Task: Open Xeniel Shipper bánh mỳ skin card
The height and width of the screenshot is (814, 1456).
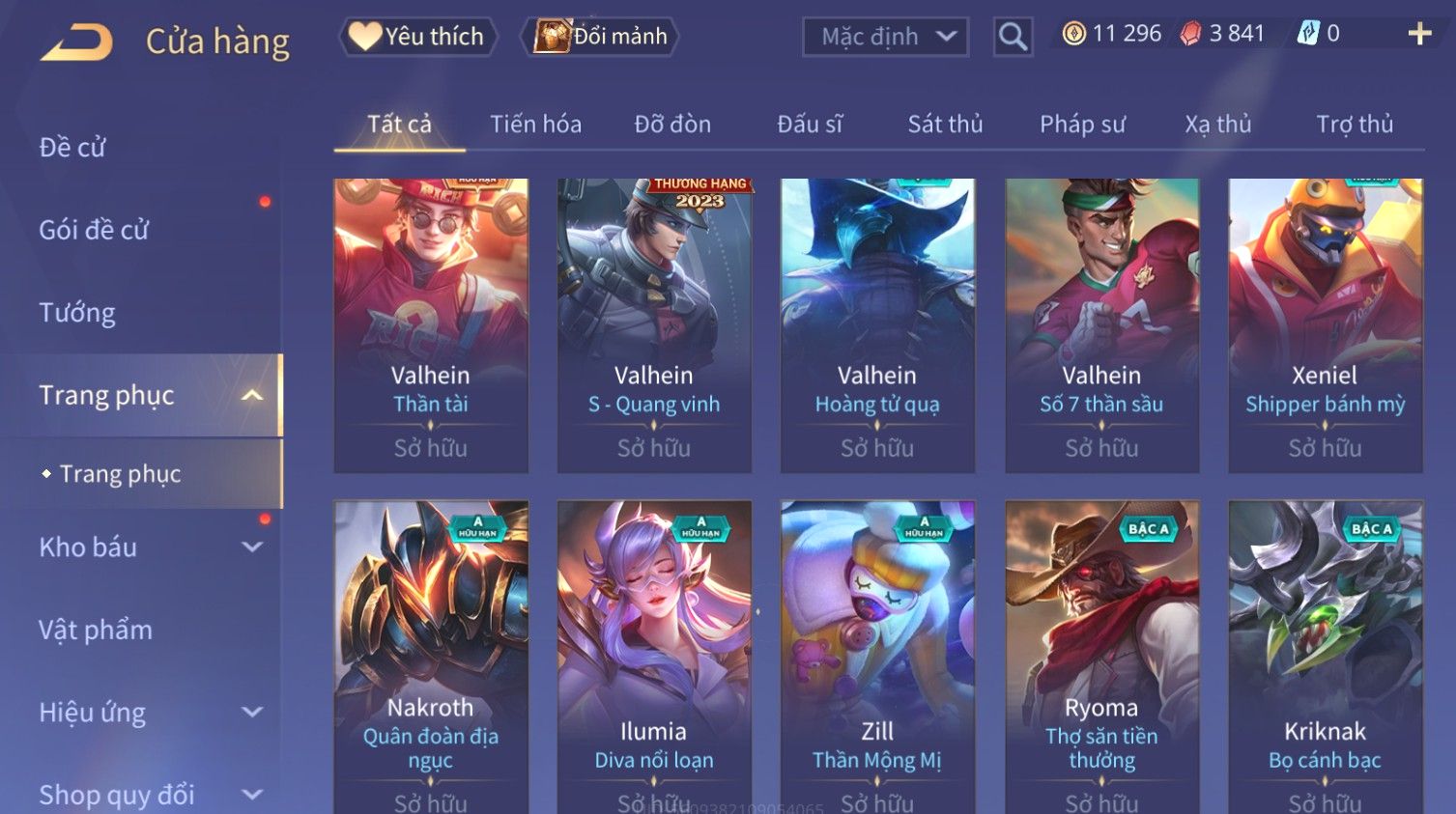Action: tap(1326, 325)
